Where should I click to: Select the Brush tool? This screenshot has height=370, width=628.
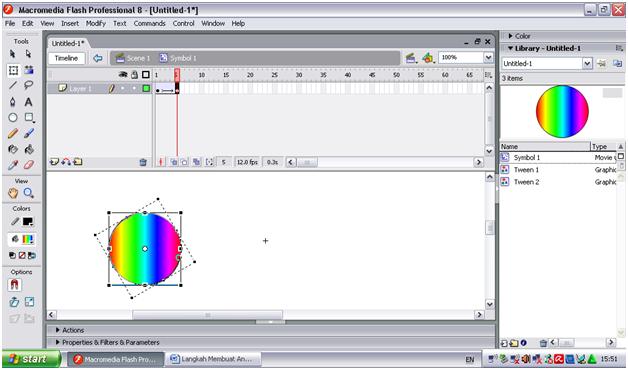pos(28,133)
